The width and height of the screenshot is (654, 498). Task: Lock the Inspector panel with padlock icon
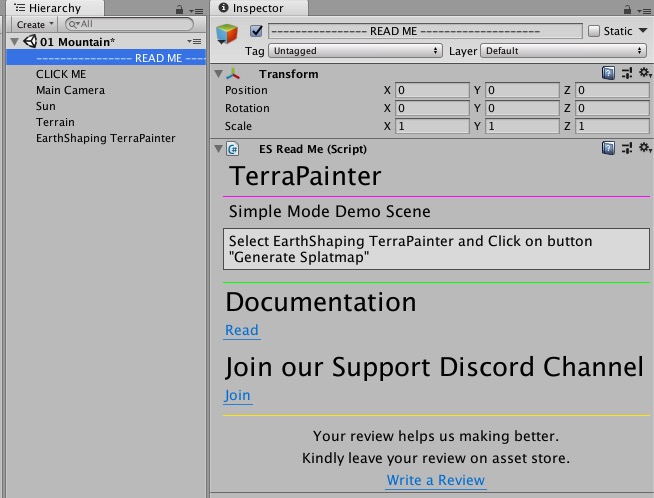[627, 9]
